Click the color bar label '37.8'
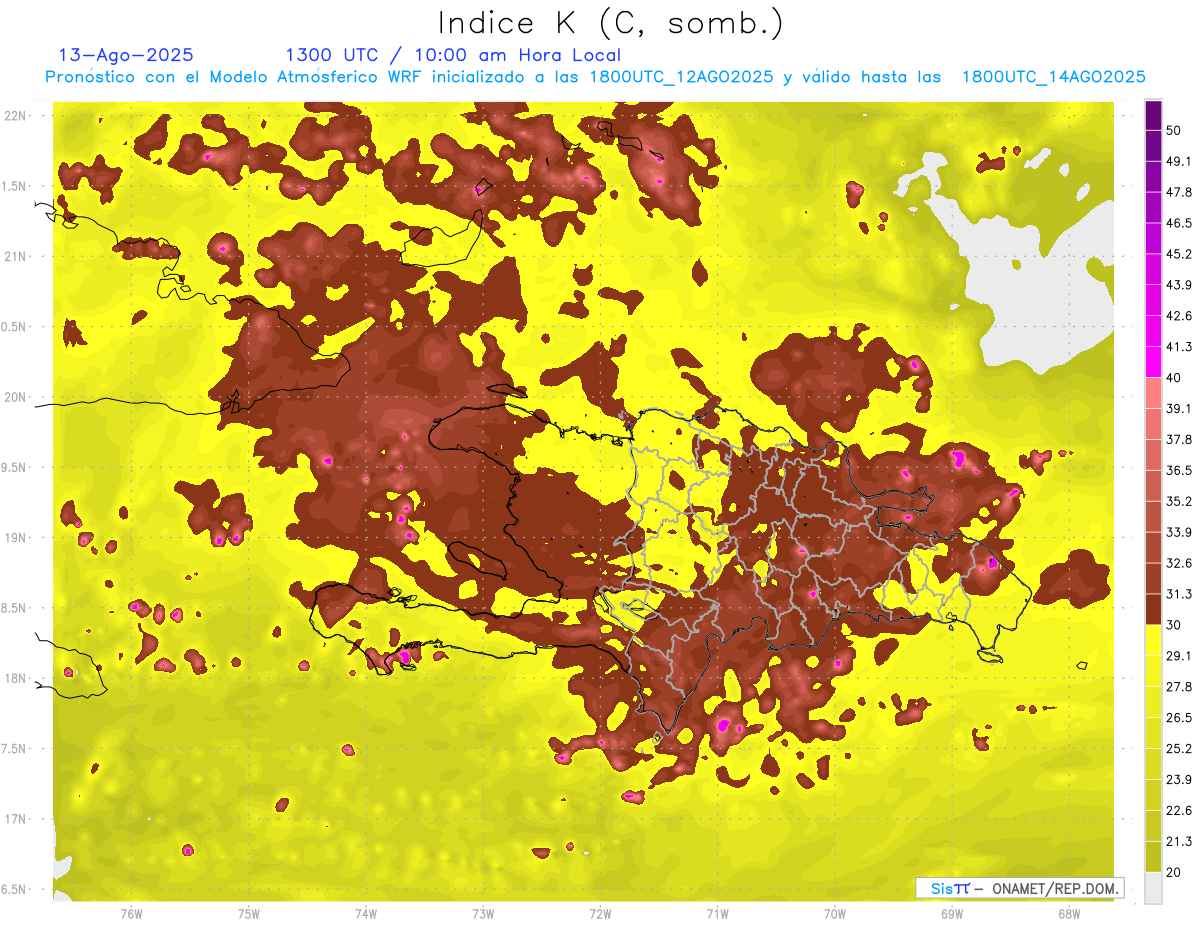The width and height of the screenshot is (1200, 927). [x=1180, y=439]
